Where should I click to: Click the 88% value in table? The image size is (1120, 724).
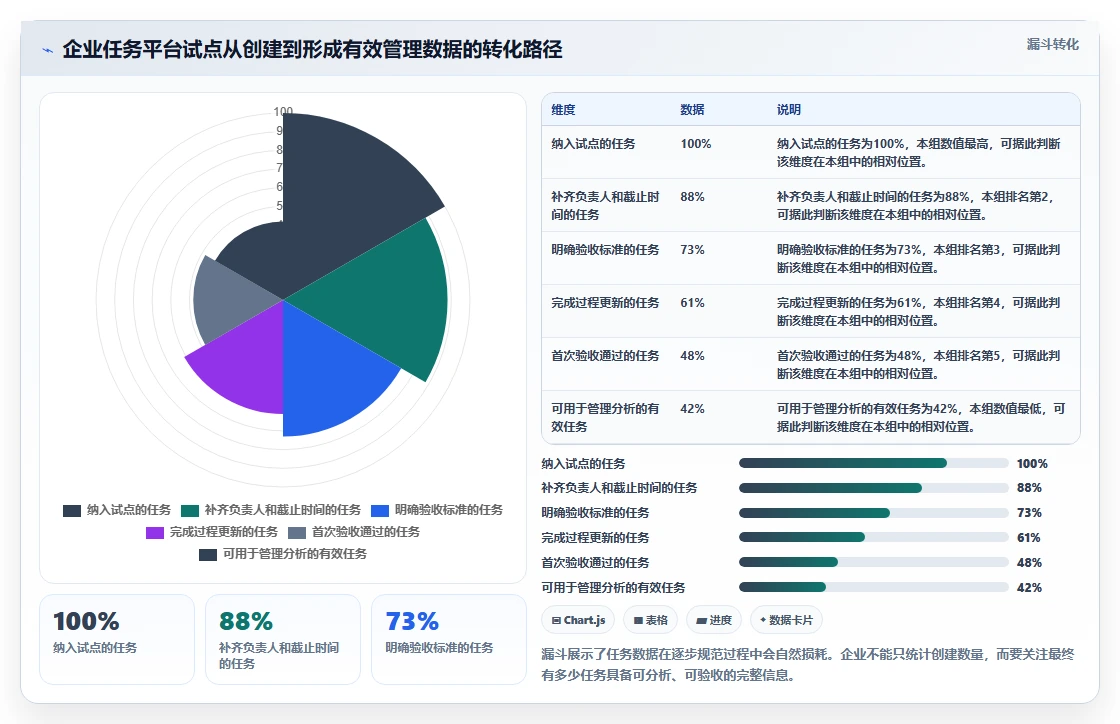click(x=692, y=196)
